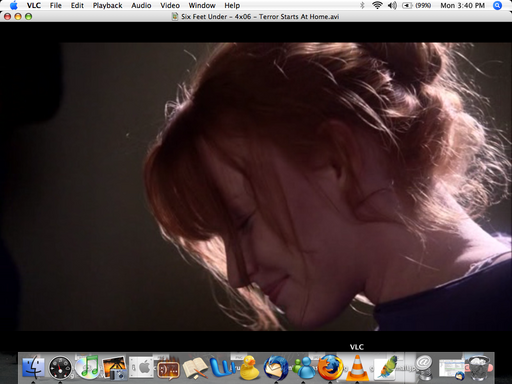The image size is (512, 384).
Task: Launch Firefox from the Dock
Action: coord(330,368)
